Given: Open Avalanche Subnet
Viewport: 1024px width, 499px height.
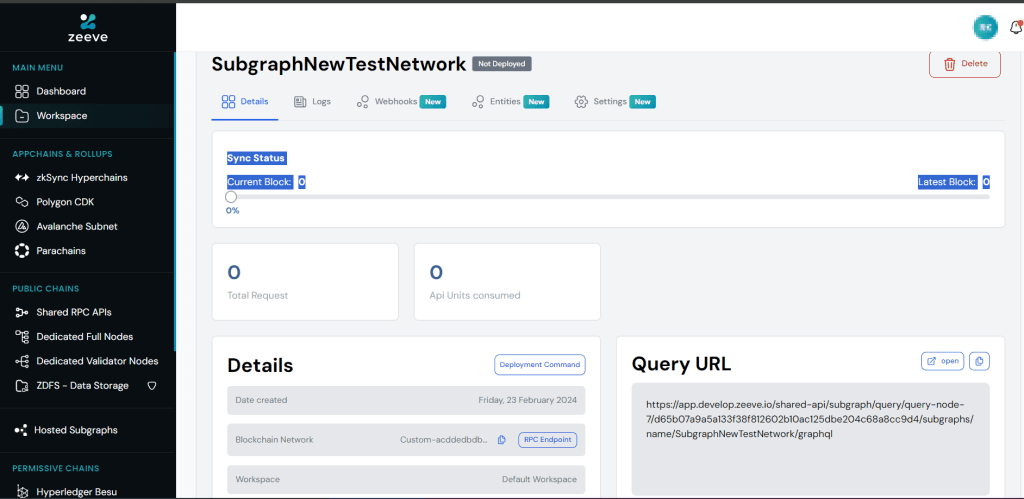Looking at the screenshot, I should 77,227.
